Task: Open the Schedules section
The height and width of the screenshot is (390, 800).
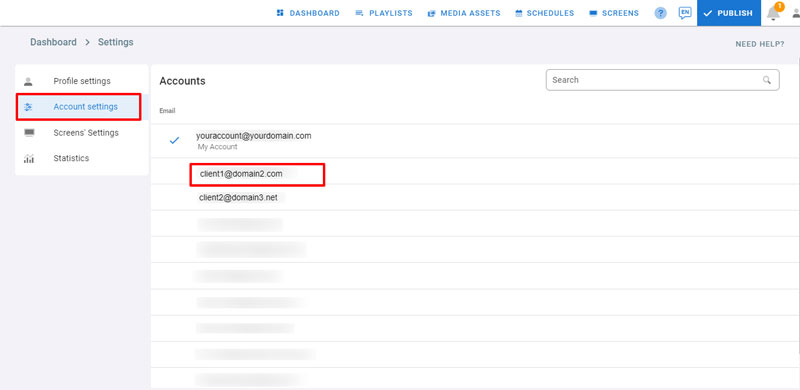Action: click(544, 13)
